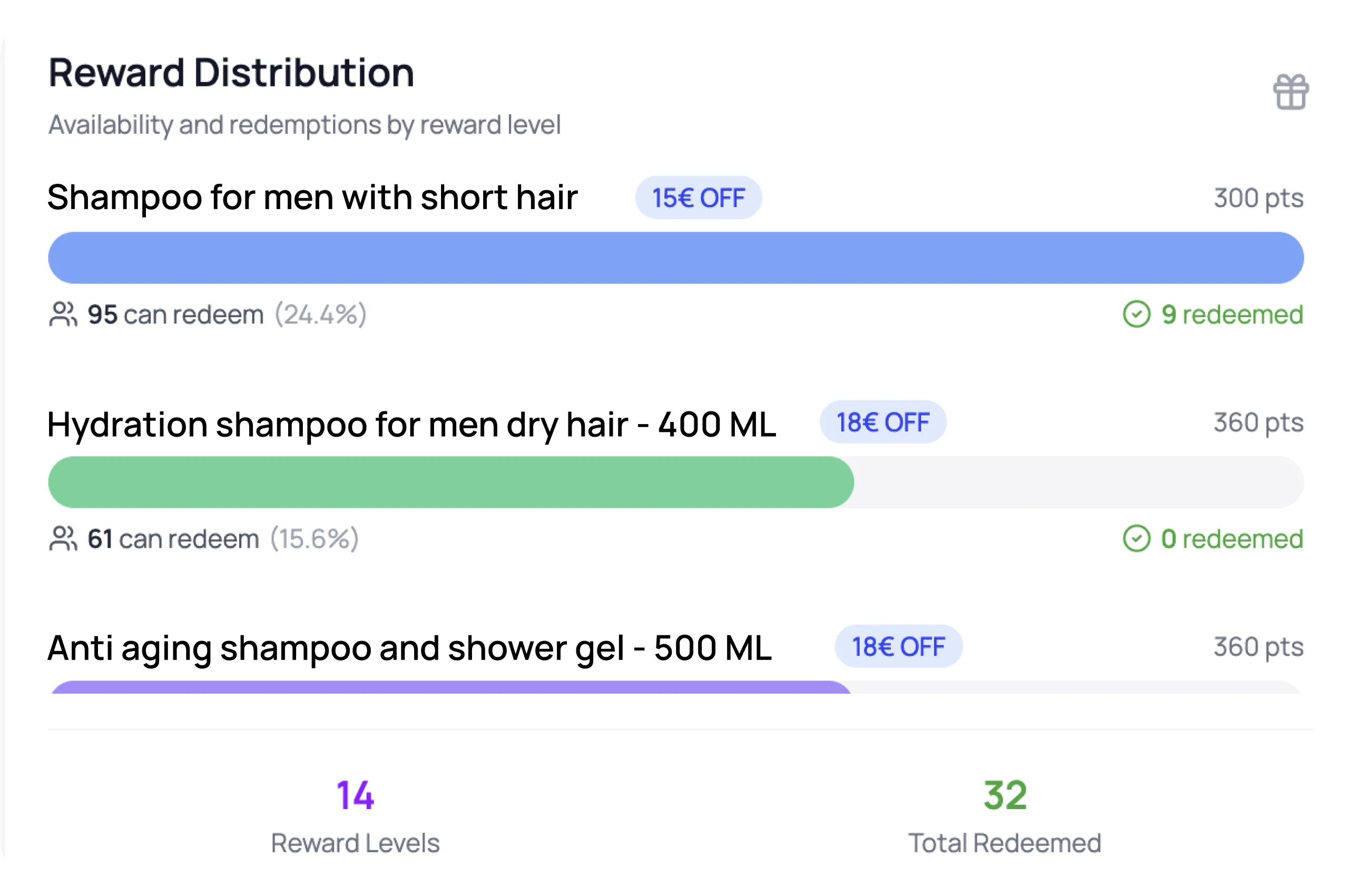Screen dimensions: 1355x896
Task: Click the users icon beside 61 can redeem
Action: [63, 539]
